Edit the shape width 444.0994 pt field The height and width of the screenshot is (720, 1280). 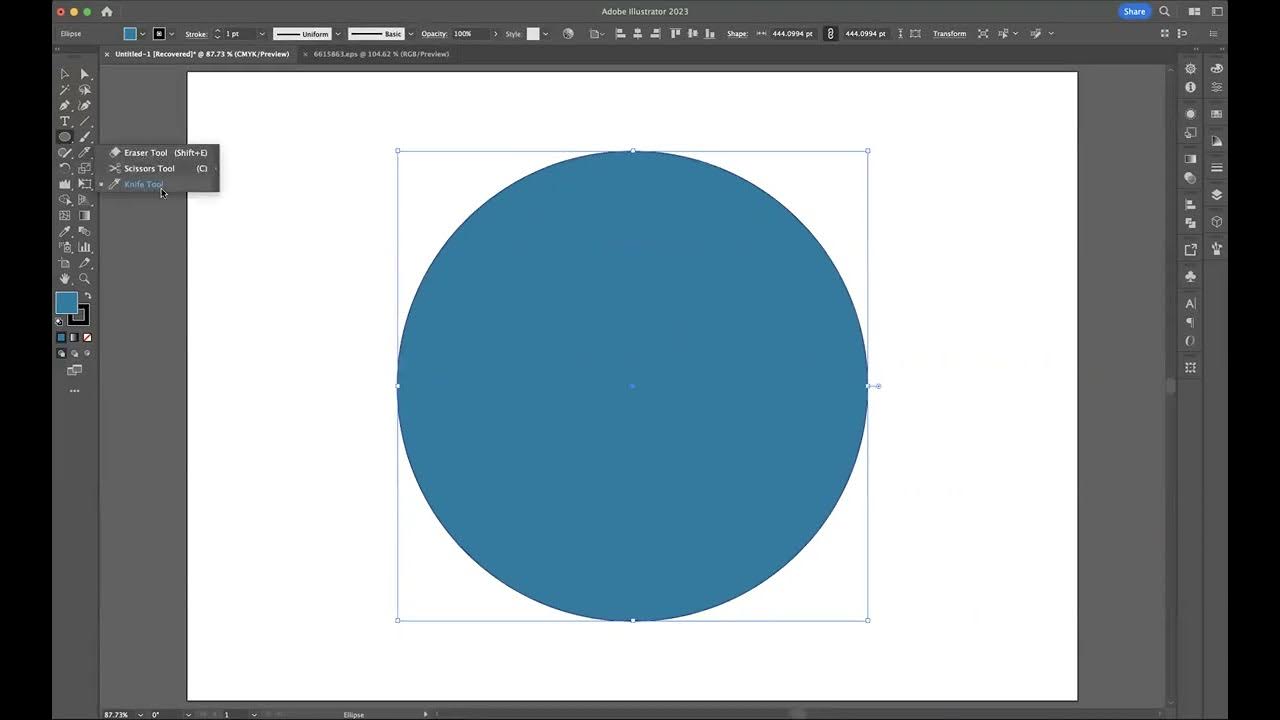pos(794,34)
